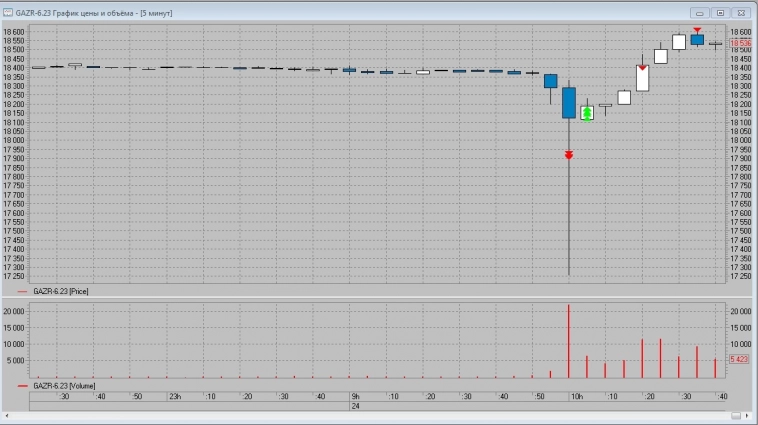Close the GAZR-6.23 chart window
Viewport: 758px width, 425px height.
[741, 13]
